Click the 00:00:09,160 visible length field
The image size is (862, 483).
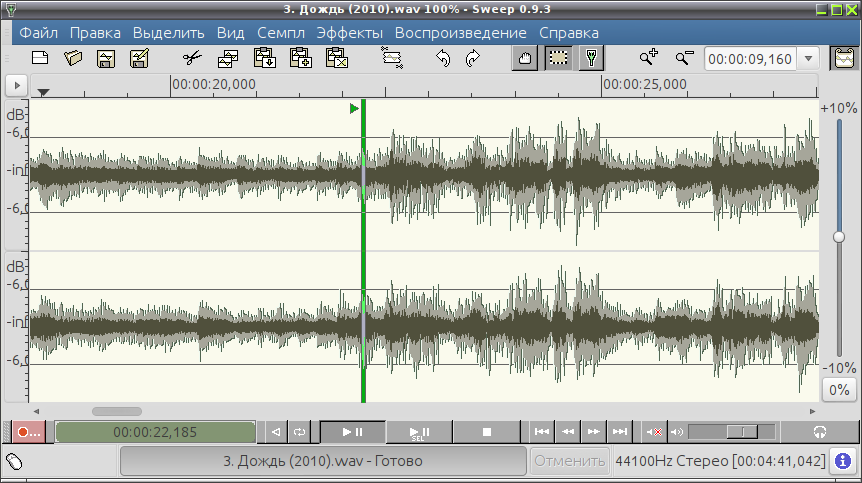[750, 59]
